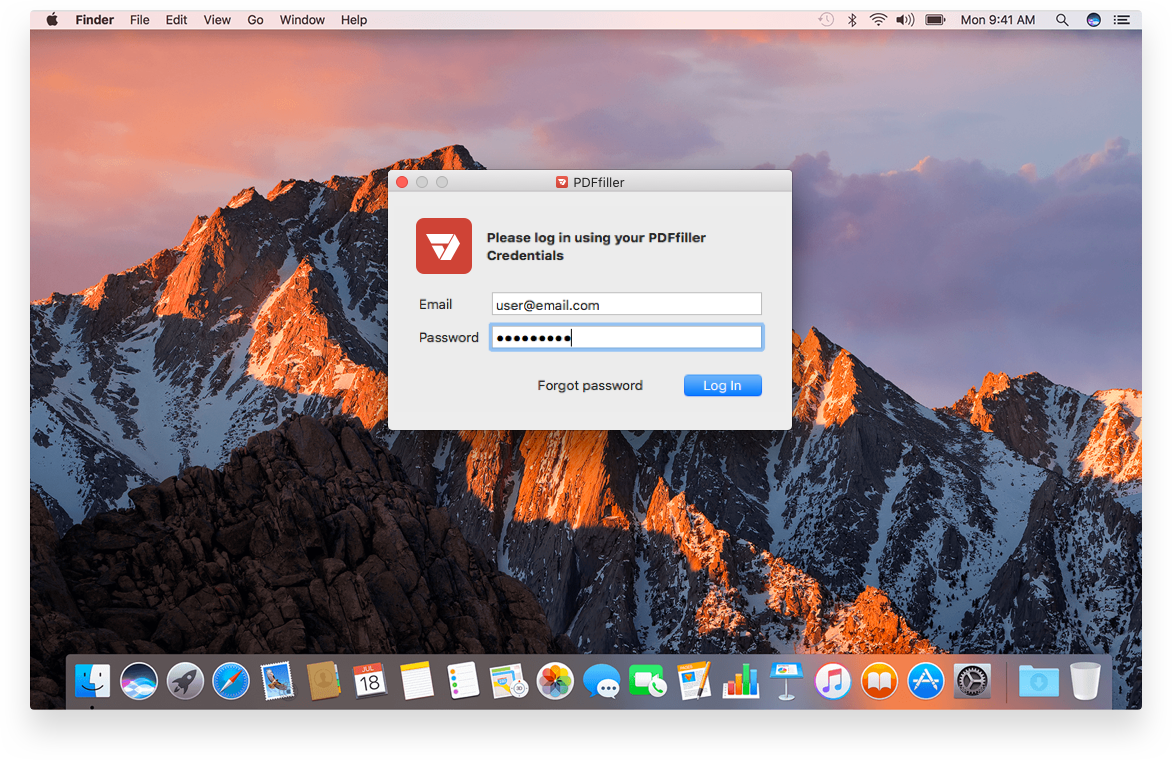
Task: Open Spotlight search magnifier
Action: (x=1062, y=20)
